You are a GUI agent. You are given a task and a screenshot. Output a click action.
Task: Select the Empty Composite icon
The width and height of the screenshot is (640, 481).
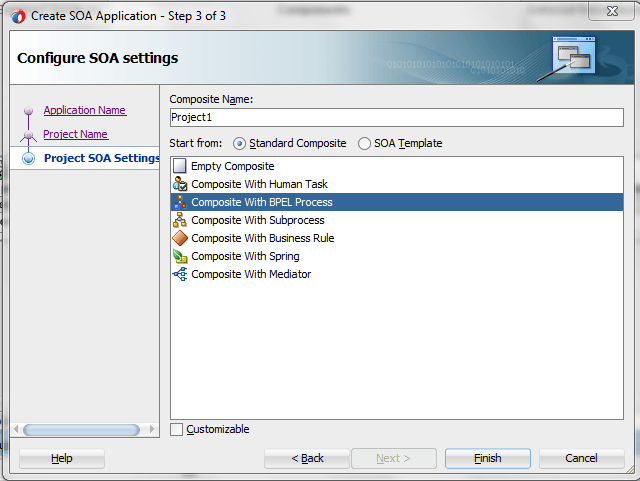(180, 166)
